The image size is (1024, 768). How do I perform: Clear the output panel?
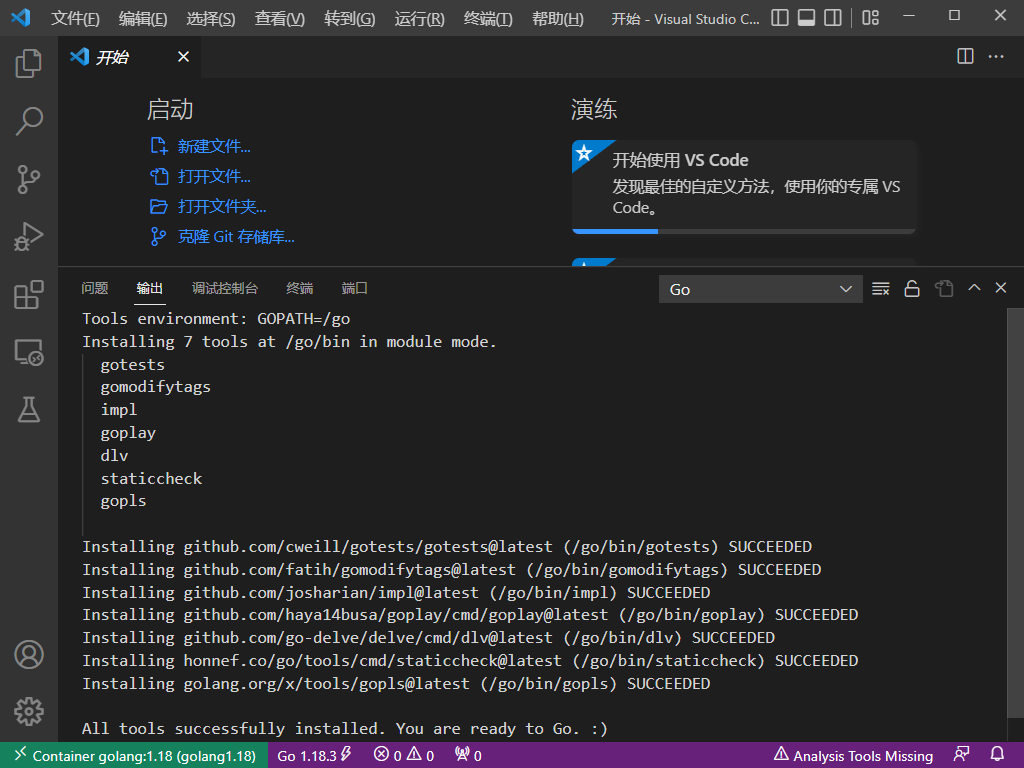click(880, 289)
